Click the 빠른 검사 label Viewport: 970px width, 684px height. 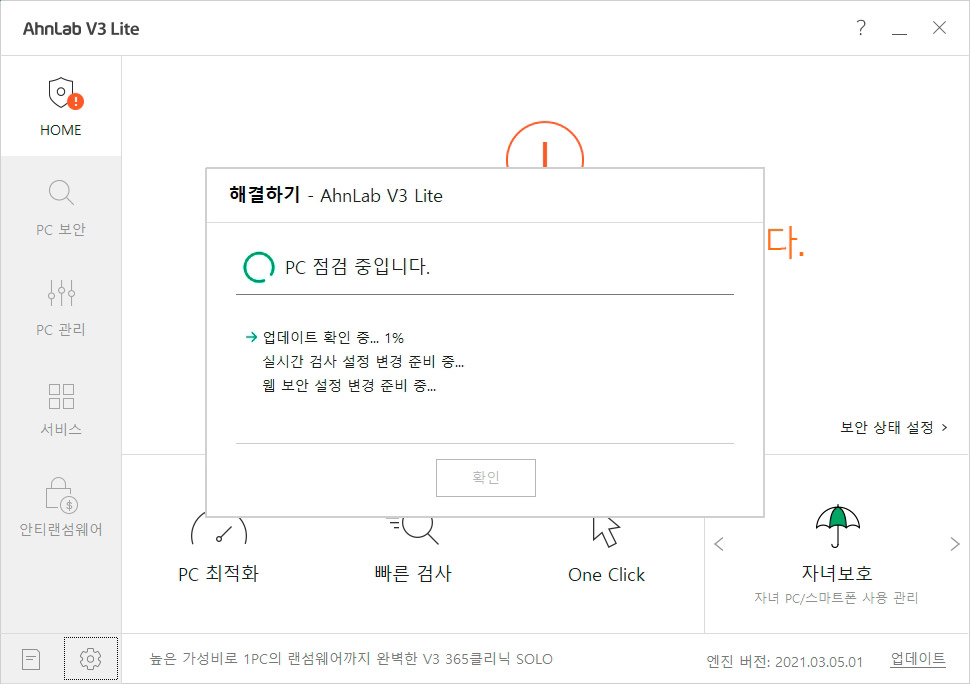[x=413, y=574]
